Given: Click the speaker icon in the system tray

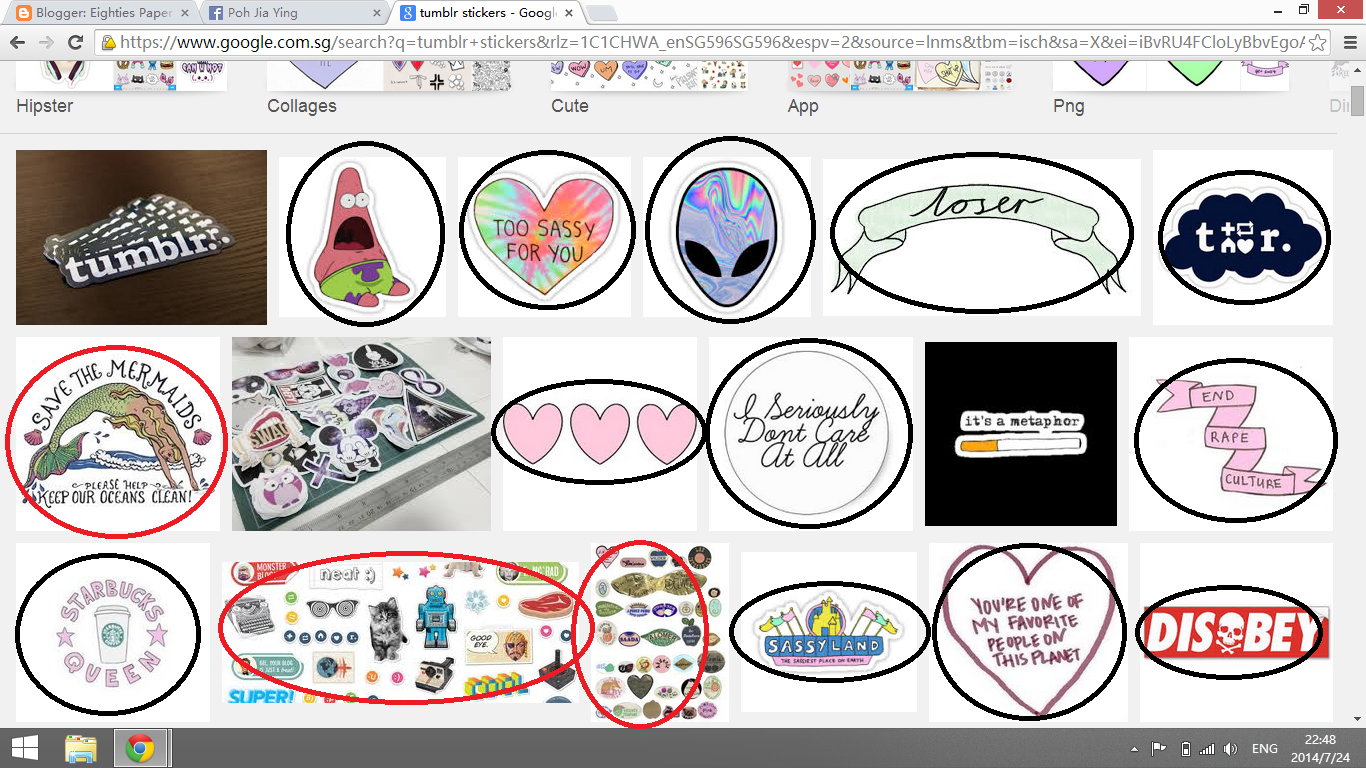Looking at the screenshot, I should [x=1232, y=748].
